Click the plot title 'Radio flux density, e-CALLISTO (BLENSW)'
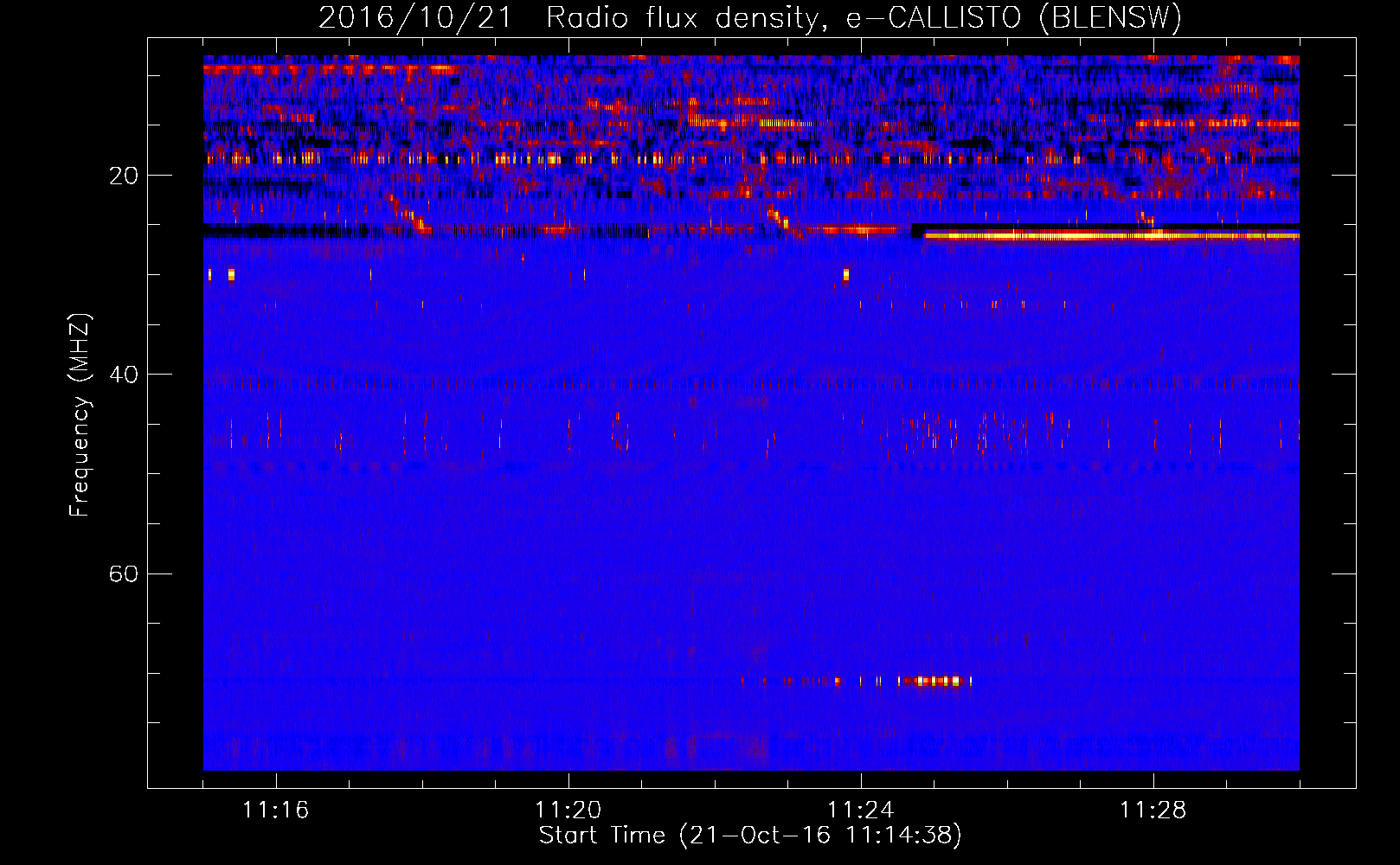 tap(864, 17)
